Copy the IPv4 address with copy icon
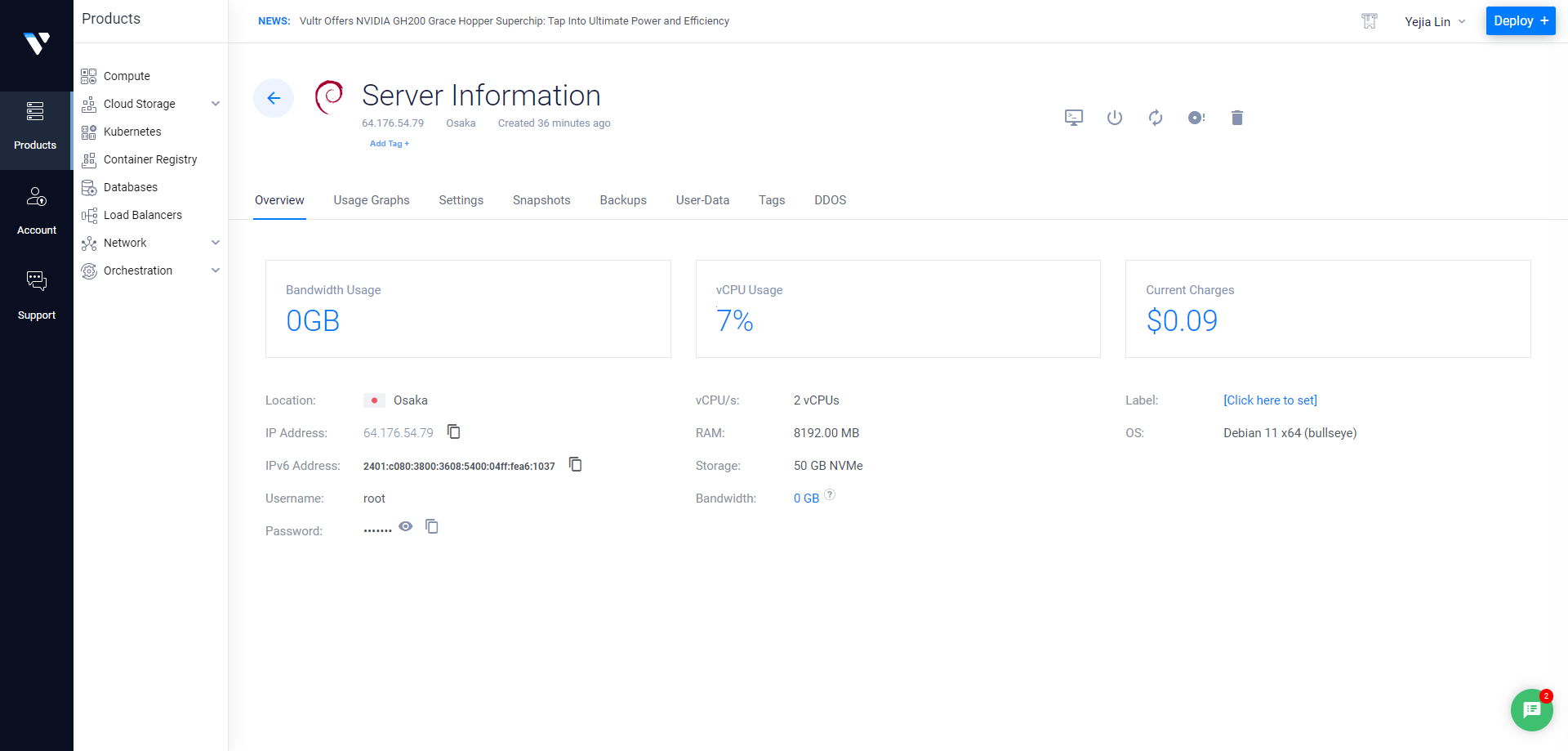The height and width of the screenshot is (751, 1568). pos(454,431)
